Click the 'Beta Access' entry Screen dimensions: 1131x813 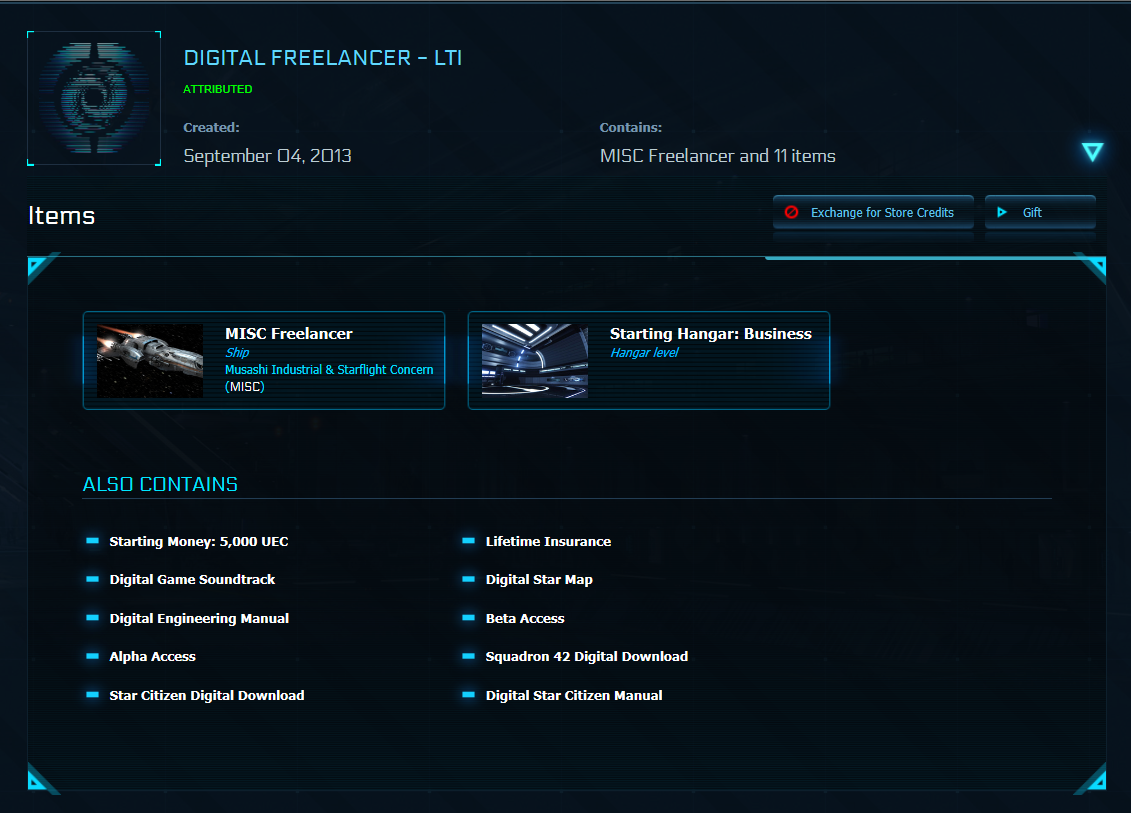525,619
